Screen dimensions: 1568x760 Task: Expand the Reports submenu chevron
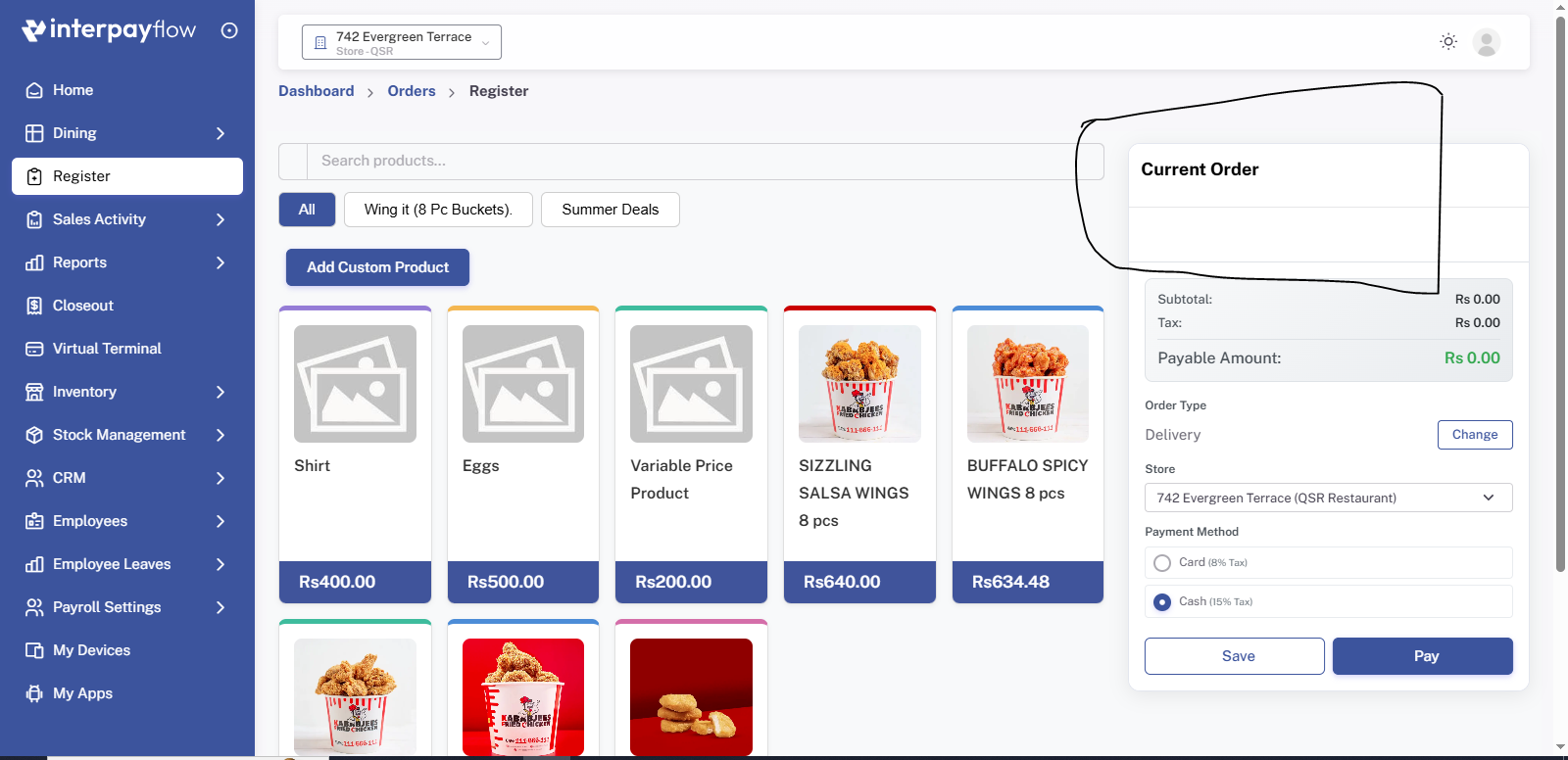coord(220,262)
